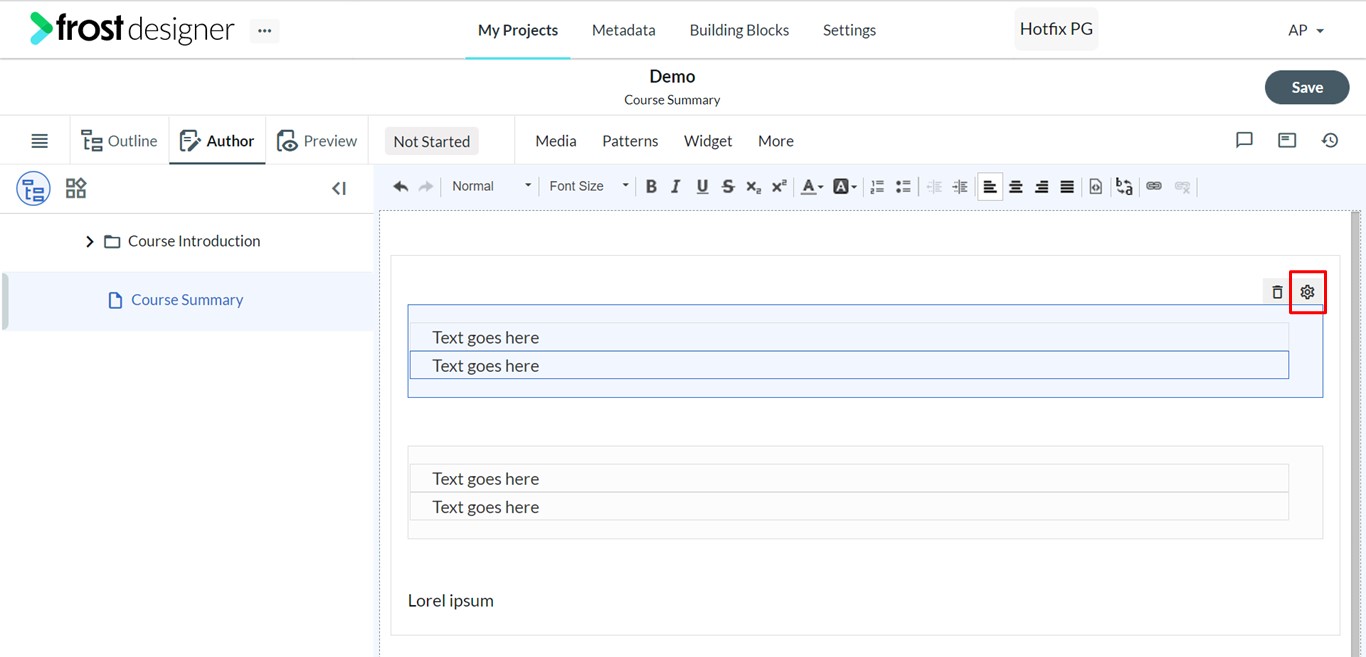Viewport: 1366px width, 657px height.
Task: Align text to the right
Action: coord(1042,186)
